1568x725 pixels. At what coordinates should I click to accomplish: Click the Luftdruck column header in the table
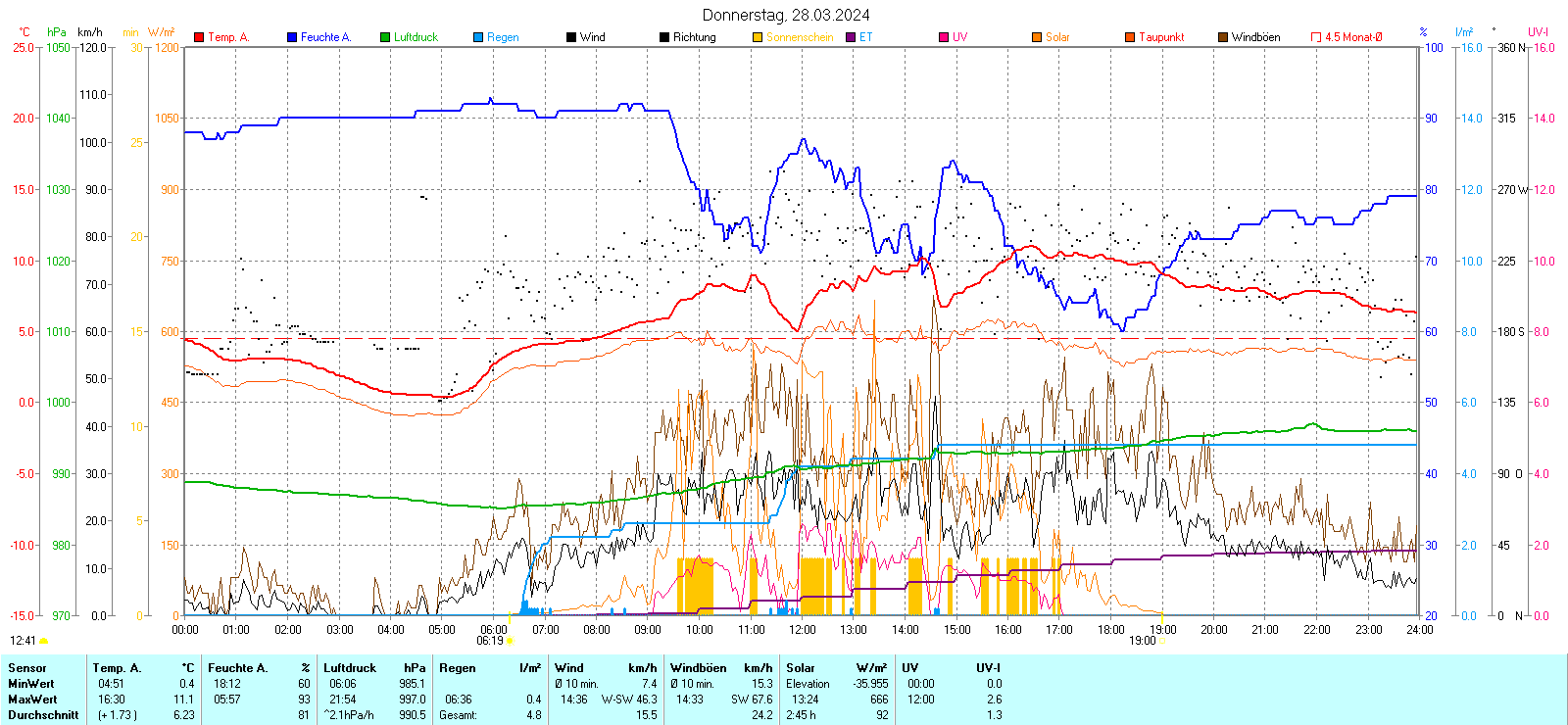350,668
